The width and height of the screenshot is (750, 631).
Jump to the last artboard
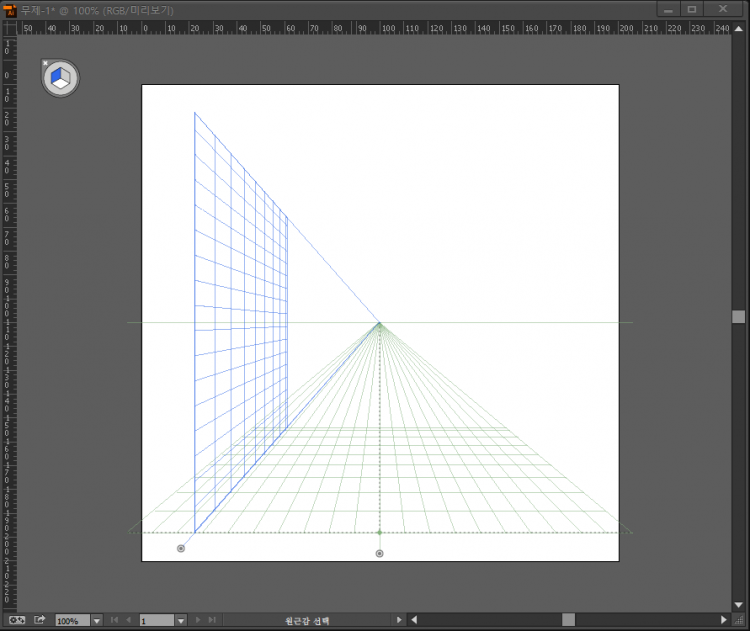click(x=212, y=620)
